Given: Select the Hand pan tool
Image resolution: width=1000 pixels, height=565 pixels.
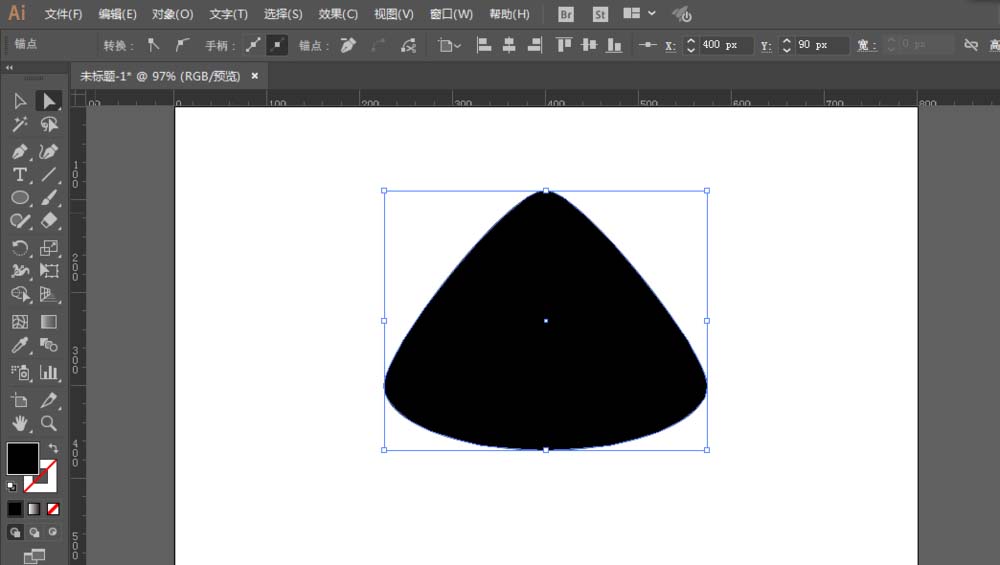Looking at the screenshot, I should click(x=19, y=424).
